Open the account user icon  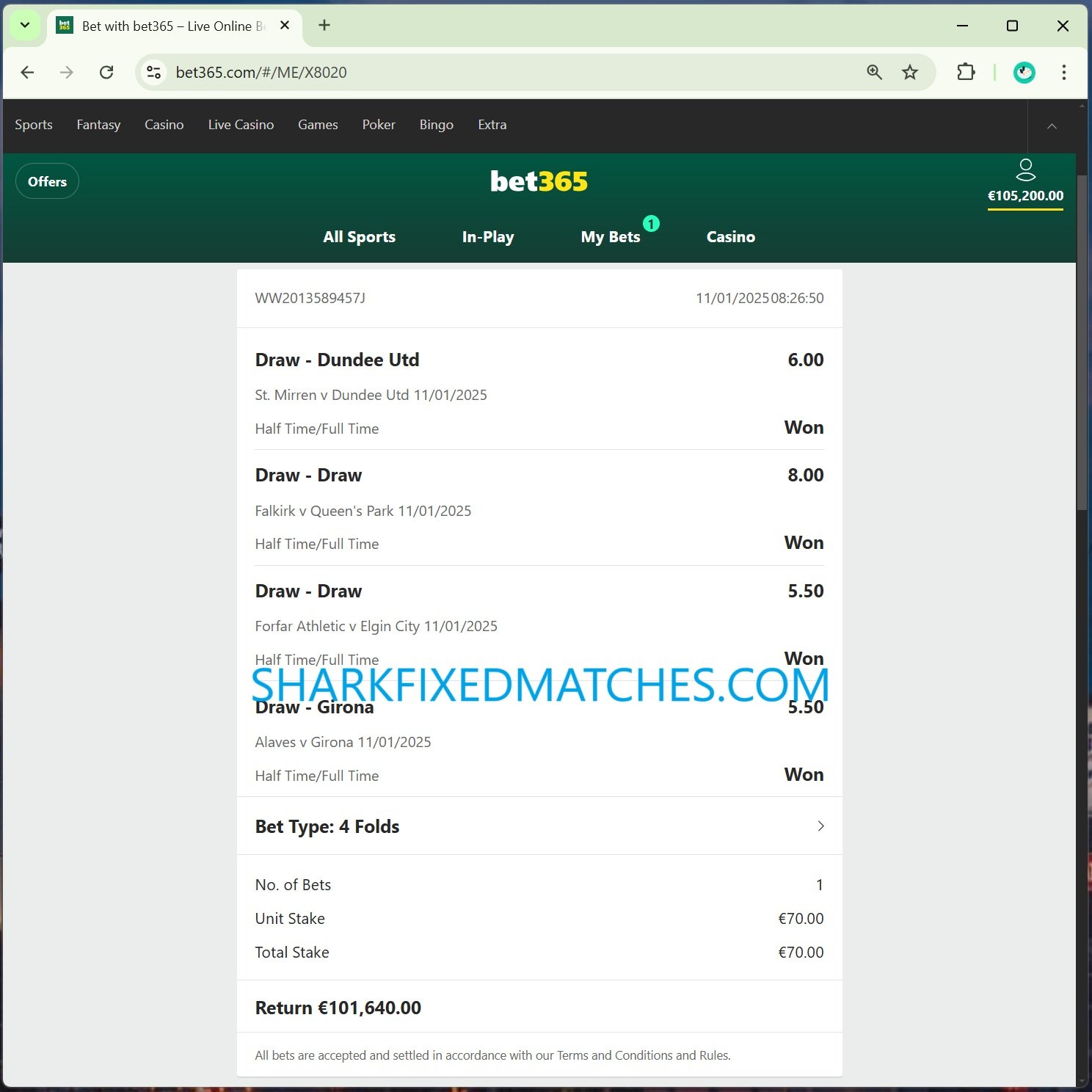(x=1025, y=170)
